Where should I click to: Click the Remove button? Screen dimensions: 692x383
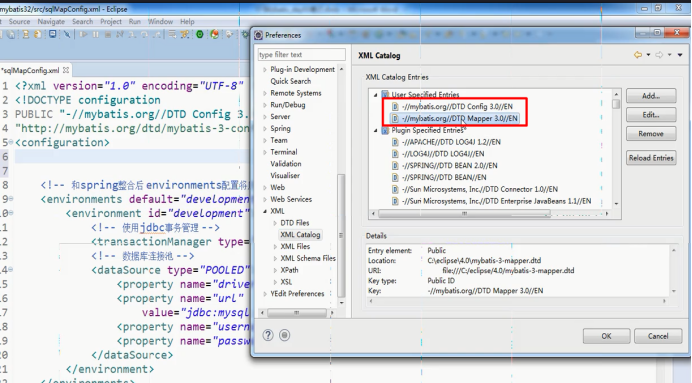click(x=651, y=134)
